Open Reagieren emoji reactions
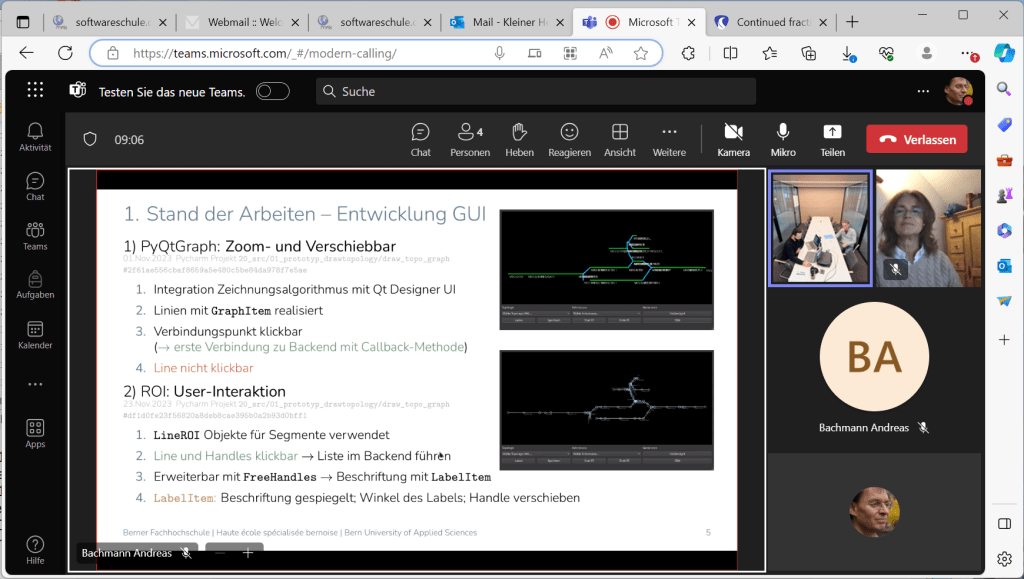 pos(569,139)
